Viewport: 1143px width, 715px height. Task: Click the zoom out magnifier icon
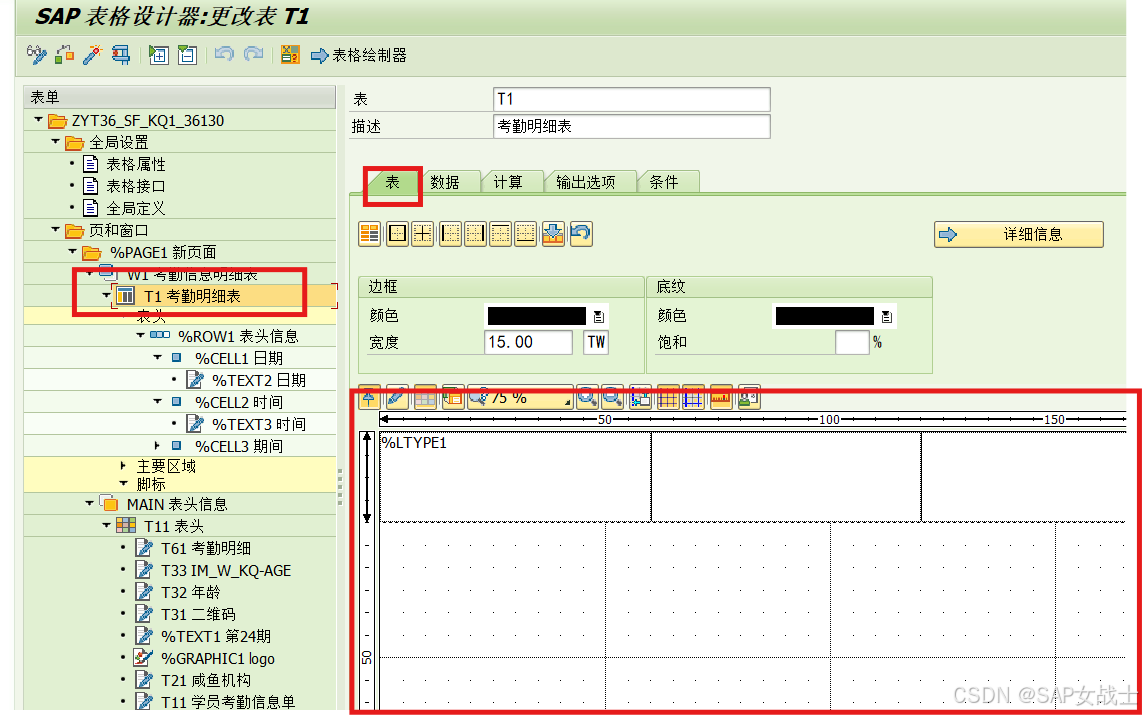pos(612,397)
